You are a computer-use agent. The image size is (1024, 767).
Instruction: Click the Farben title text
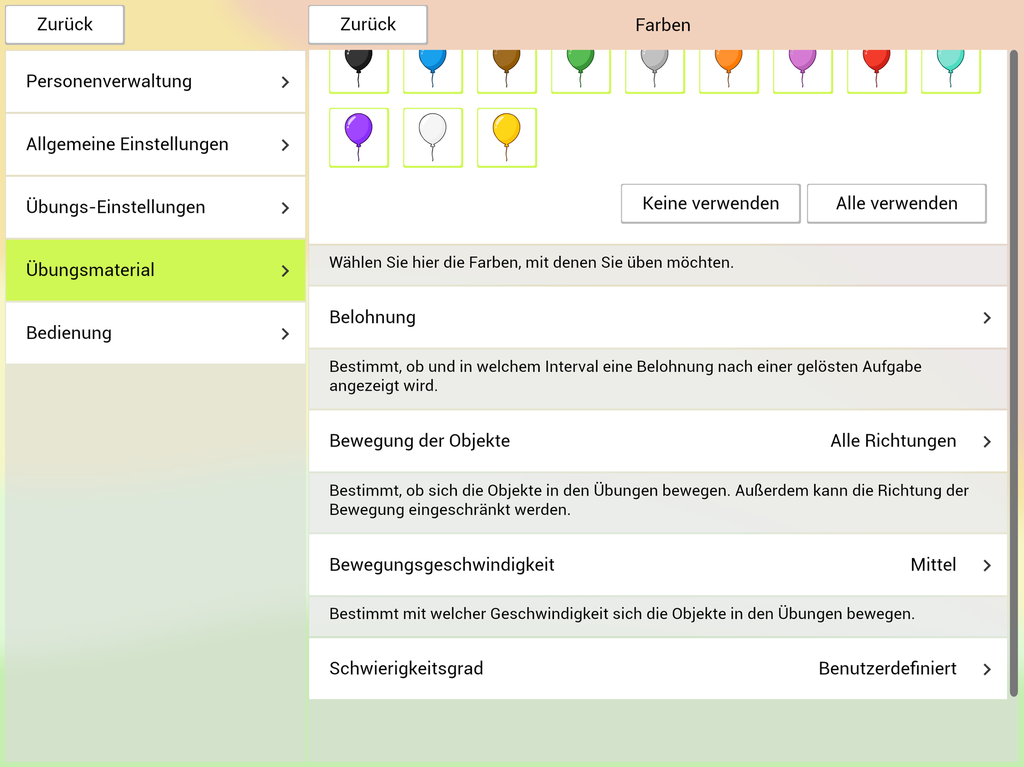pos(663,25)
